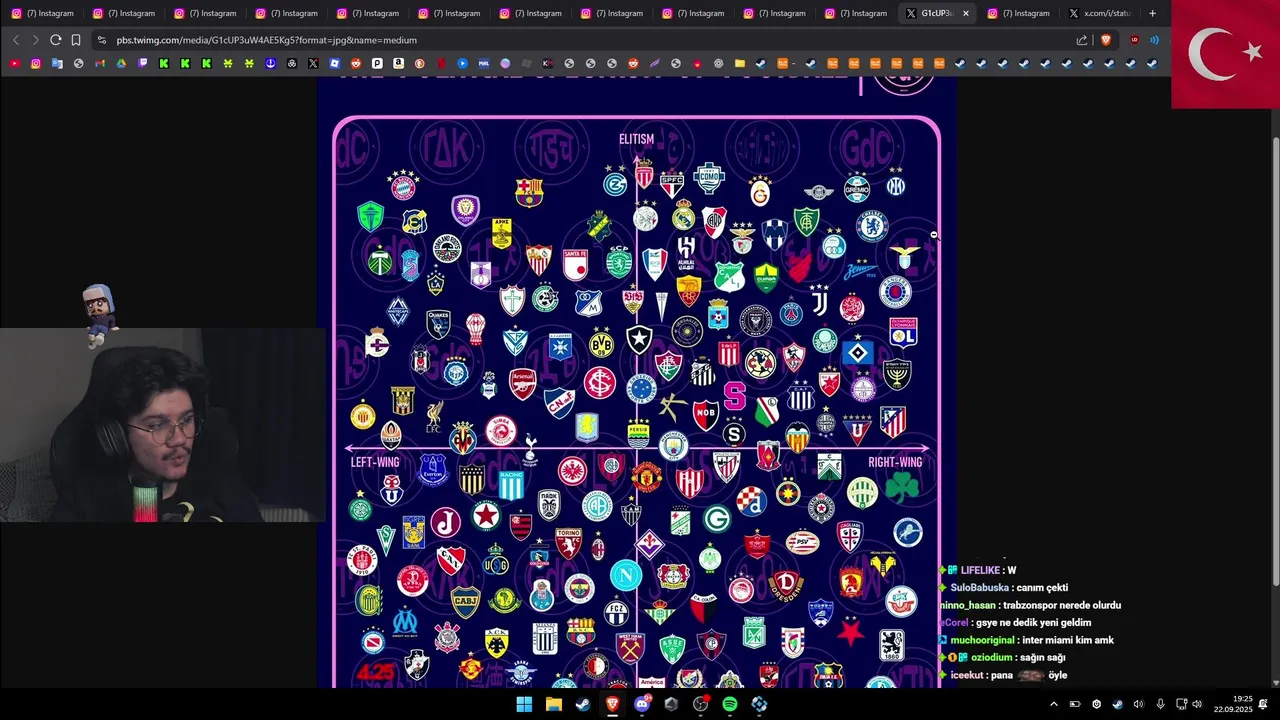Viewport: 1280px width, 720px height.
Task: Click the ELITISM axis label
Action: (636, 140)
